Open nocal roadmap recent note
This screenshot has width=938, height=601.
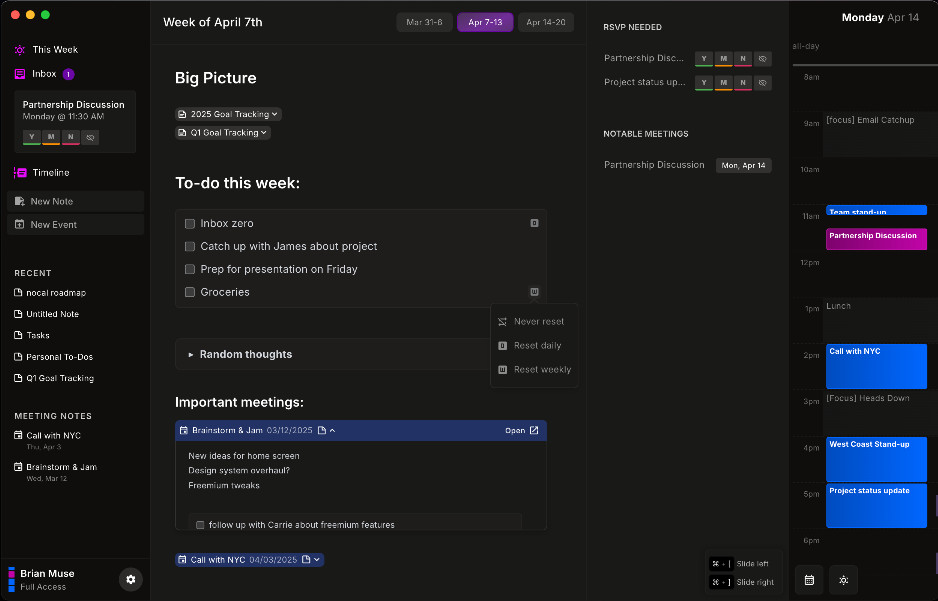(50, 293)
